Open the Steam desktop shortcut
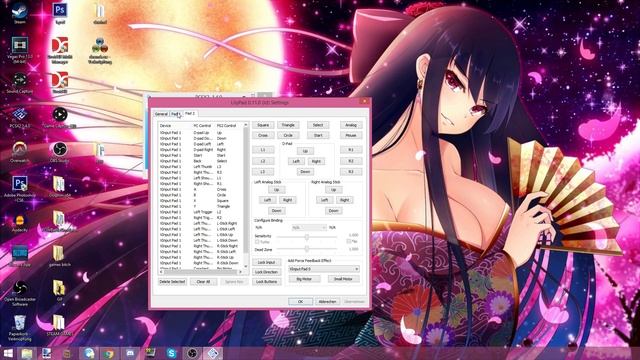This screenshot has width=640, height=360. point(20,12)
